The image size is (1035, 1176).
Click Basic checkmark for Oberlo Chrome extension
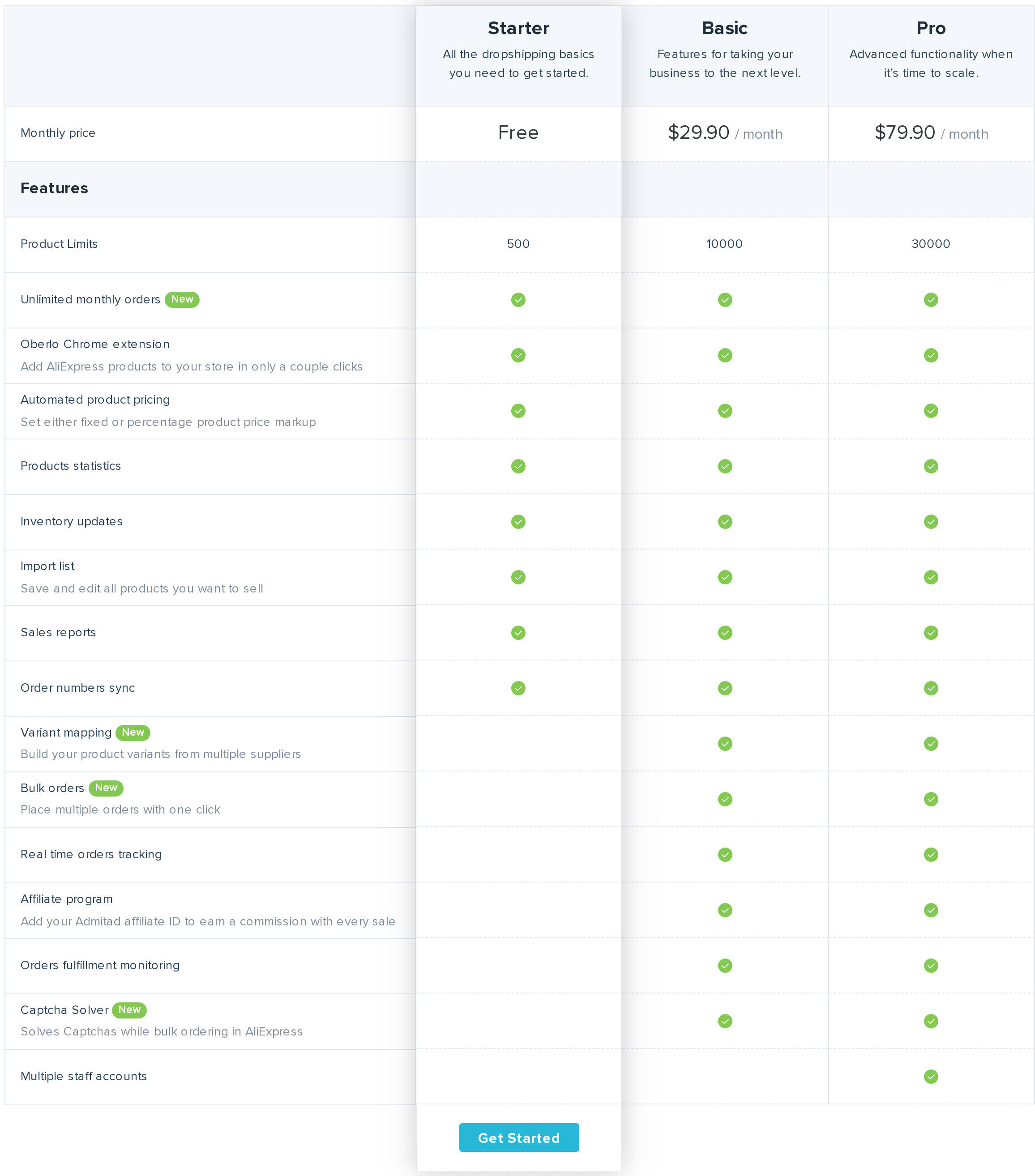coord(725,355)
